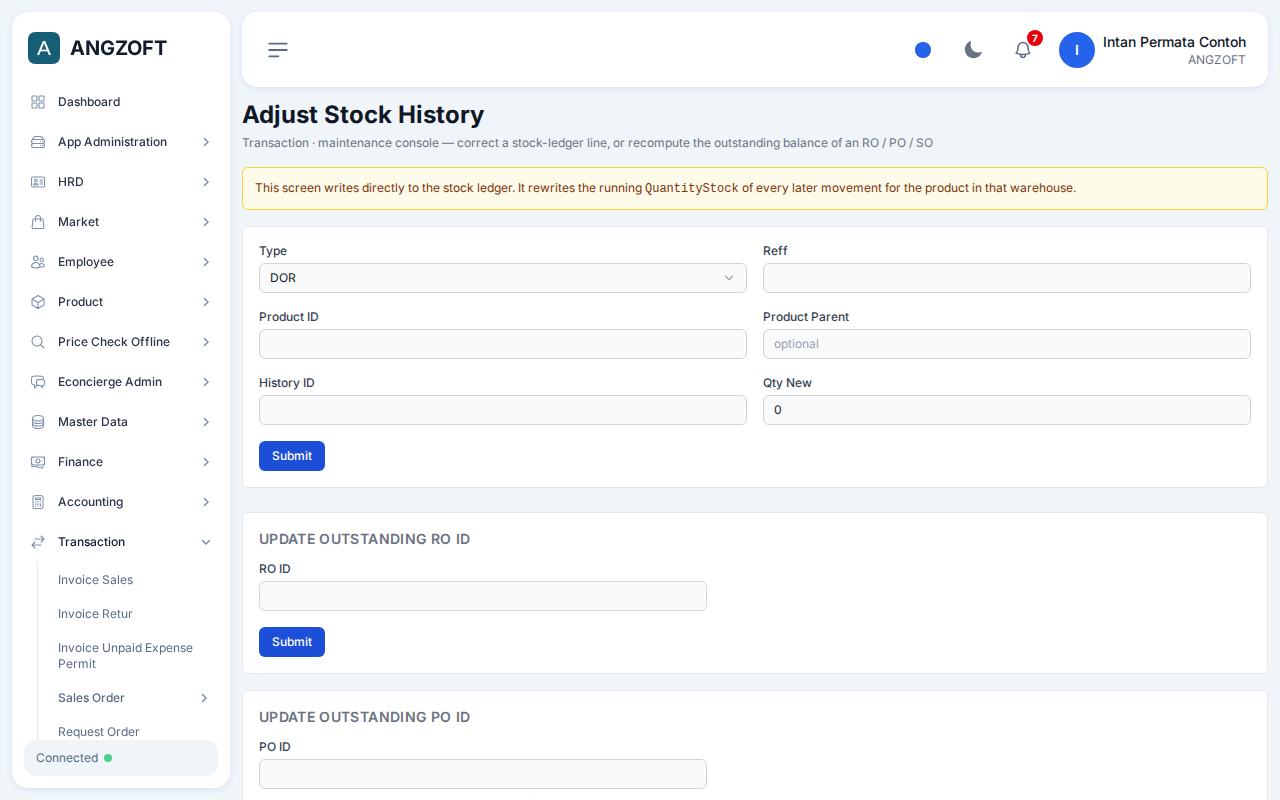Screen dimensions: 1280x800
Task: Expand the App Administration submenu chevron
Action: coord(206,142)
